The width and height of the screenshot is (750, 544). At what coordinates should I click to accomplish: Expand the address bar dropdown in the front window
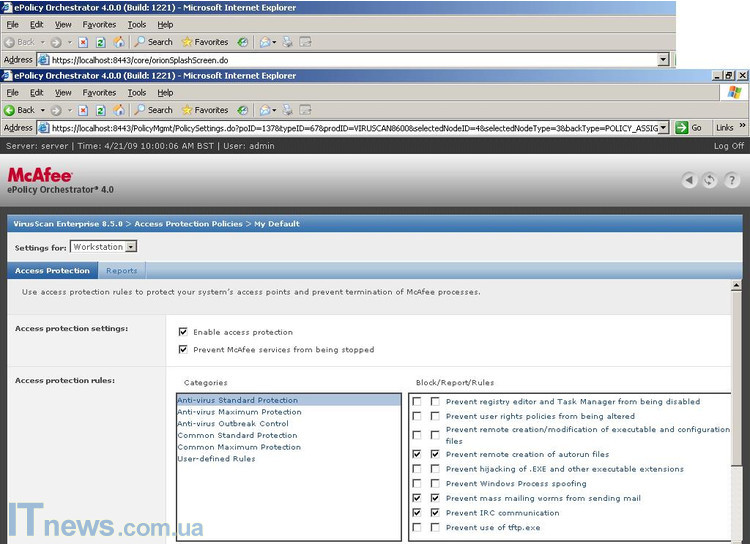pyautogui.click(x=664, y=128)
